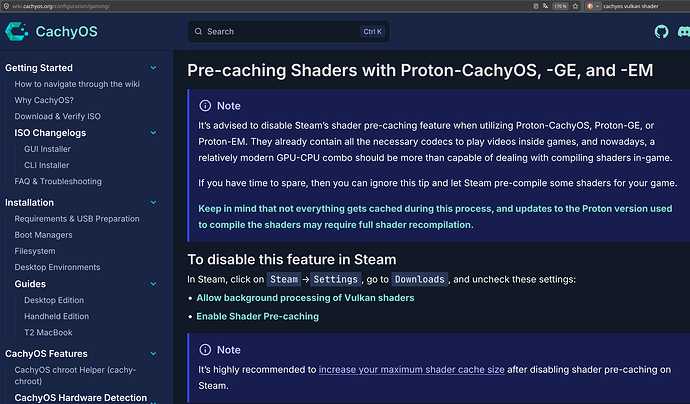This screenshot has height=404, width=690.
Task: Open FAQ & Troubleshooting in the sidebar
Action: click(58, 181)
